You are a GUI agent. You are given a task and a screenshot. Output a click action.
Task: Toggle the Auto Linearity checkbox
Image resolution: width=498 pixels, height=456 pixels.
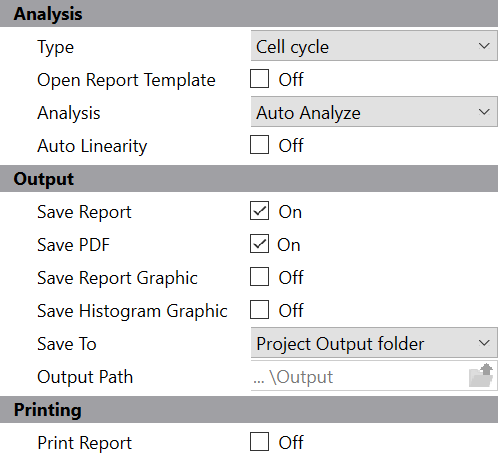[x=259, y=145]
